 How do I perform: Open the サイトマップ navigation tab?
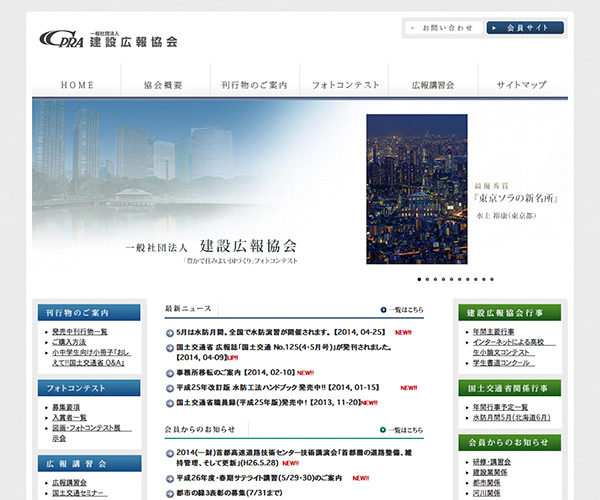pyautogui.click(x=521, y=85)
